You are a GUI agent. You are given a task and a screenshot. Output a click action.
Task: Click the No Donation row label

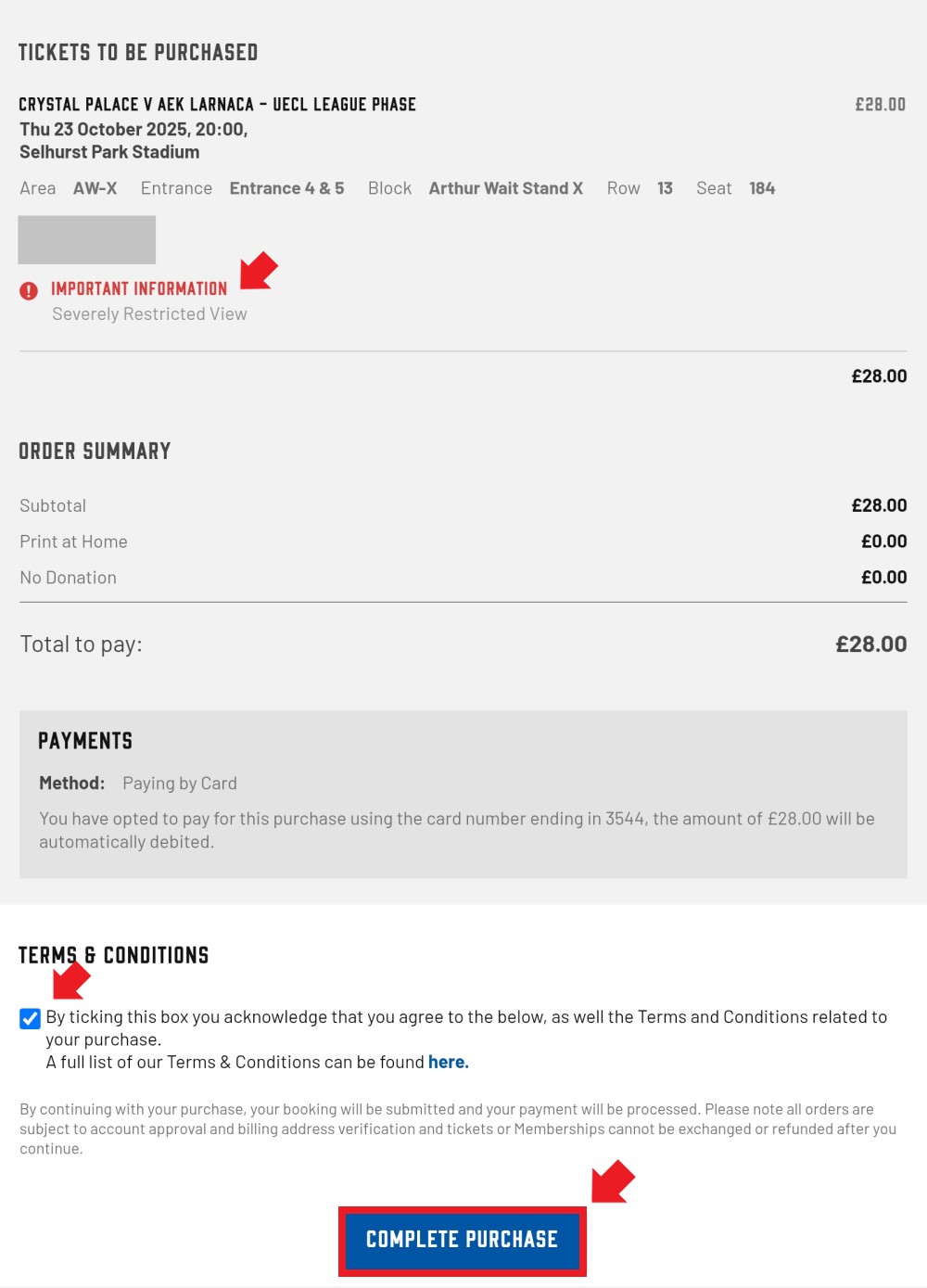tap(69, 578)
